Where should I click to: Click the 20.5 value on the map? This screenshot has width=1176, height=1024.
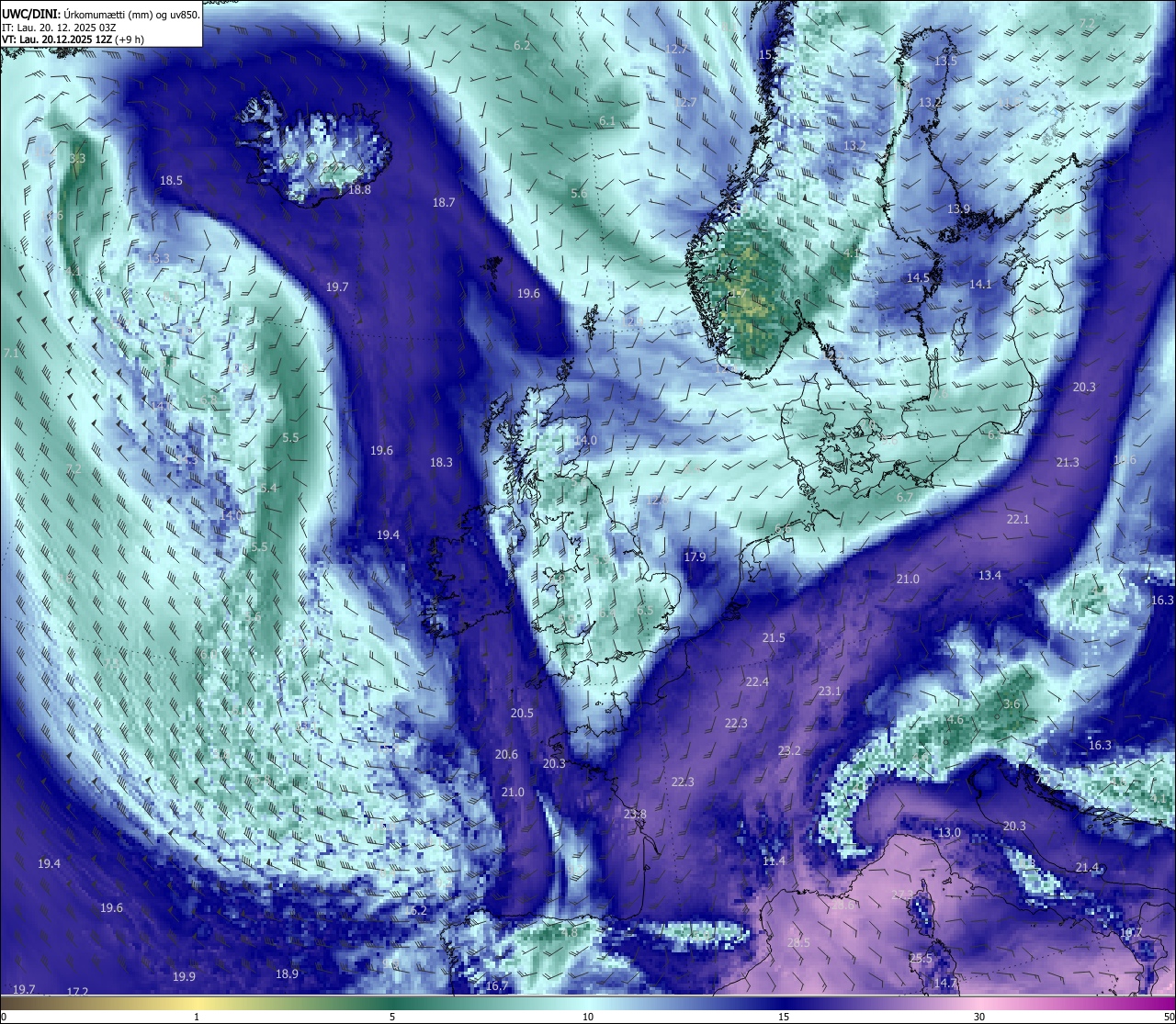(x=522, y=714)
